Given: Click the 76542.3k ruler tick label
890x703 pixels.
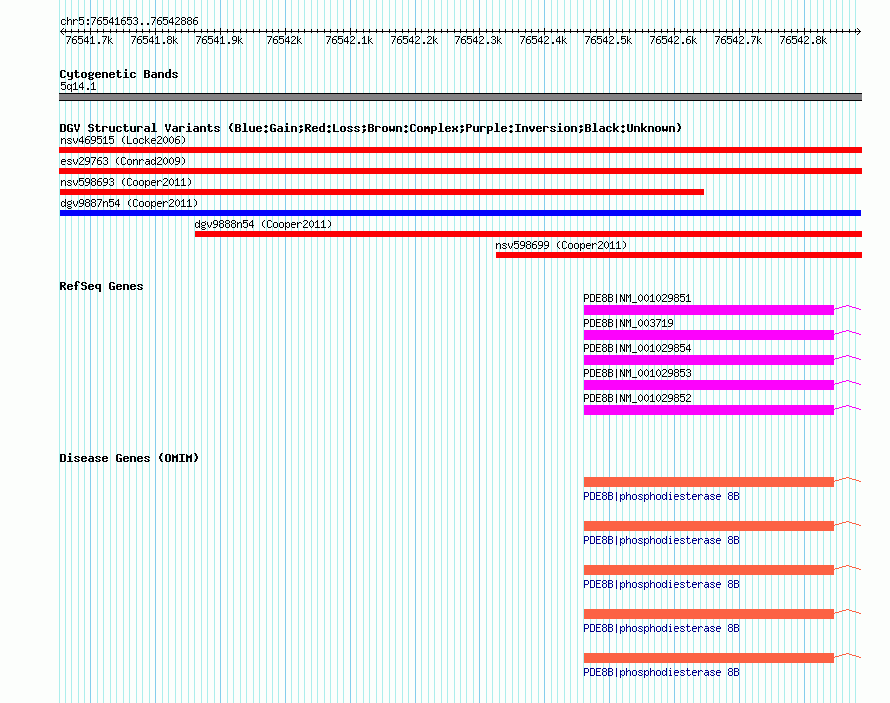Looking at the screenshot, I should (x=478, y=40).
